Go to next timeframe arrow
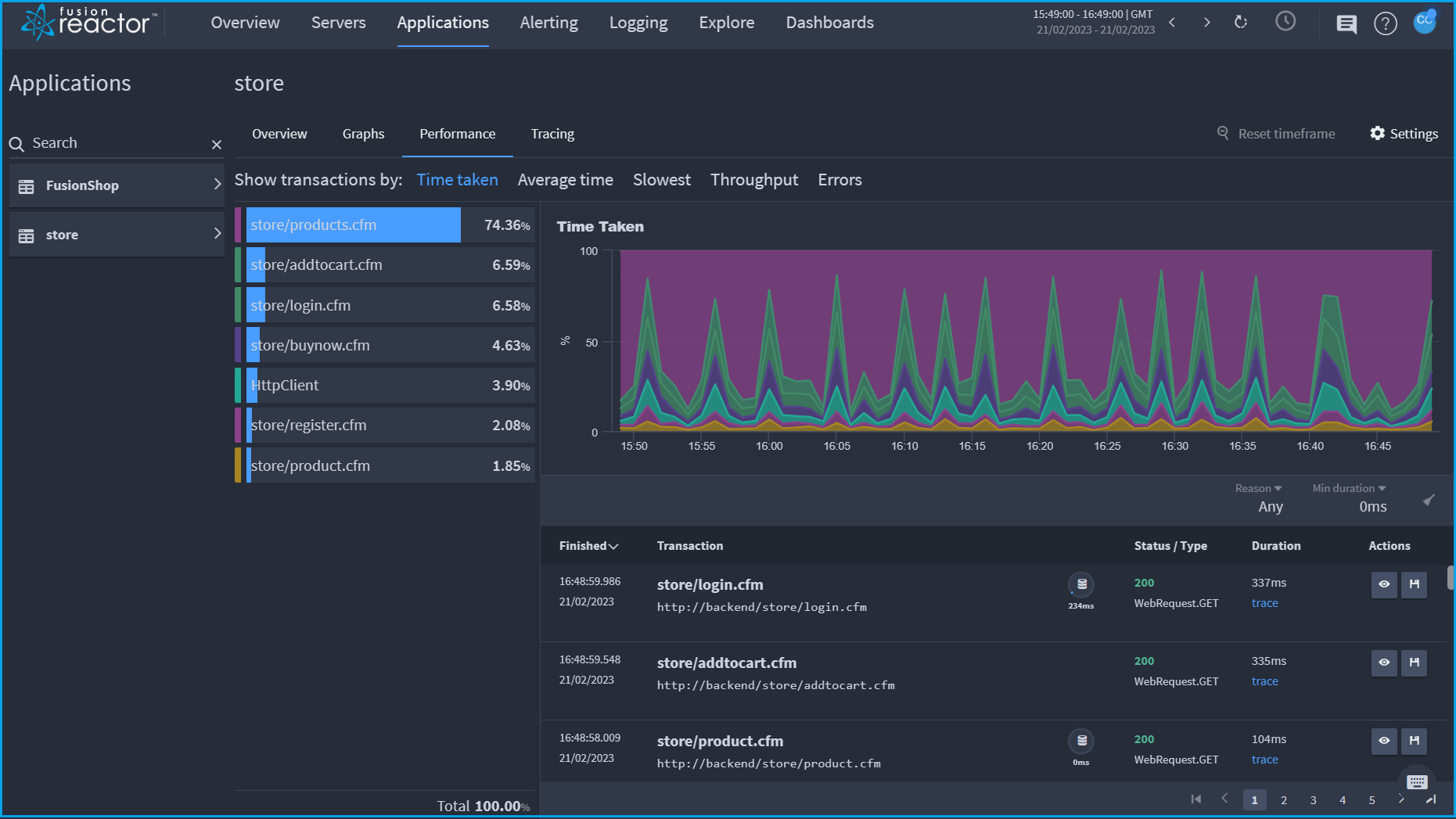 coord(1206,23)
